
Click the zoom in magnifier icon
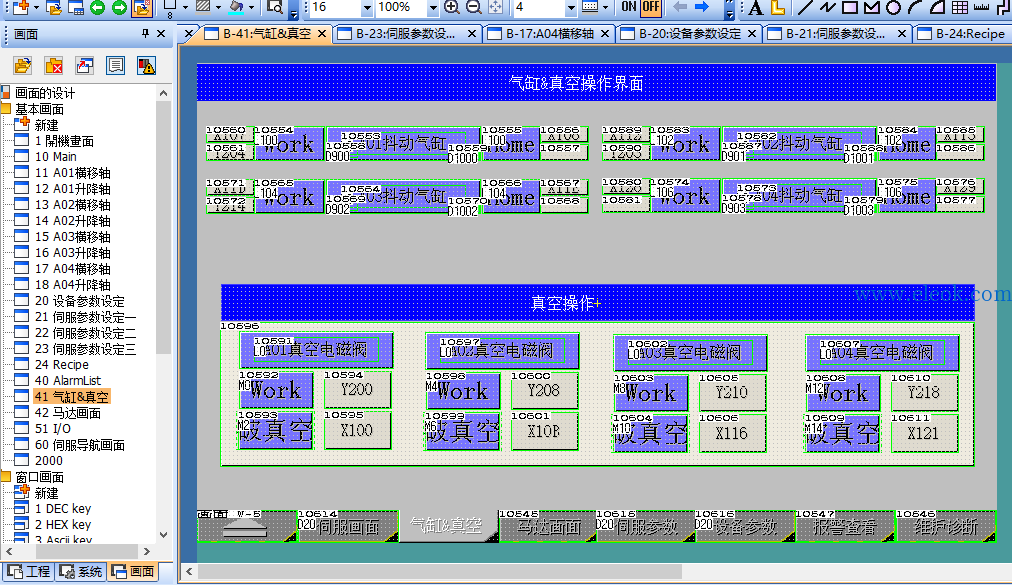452,8
